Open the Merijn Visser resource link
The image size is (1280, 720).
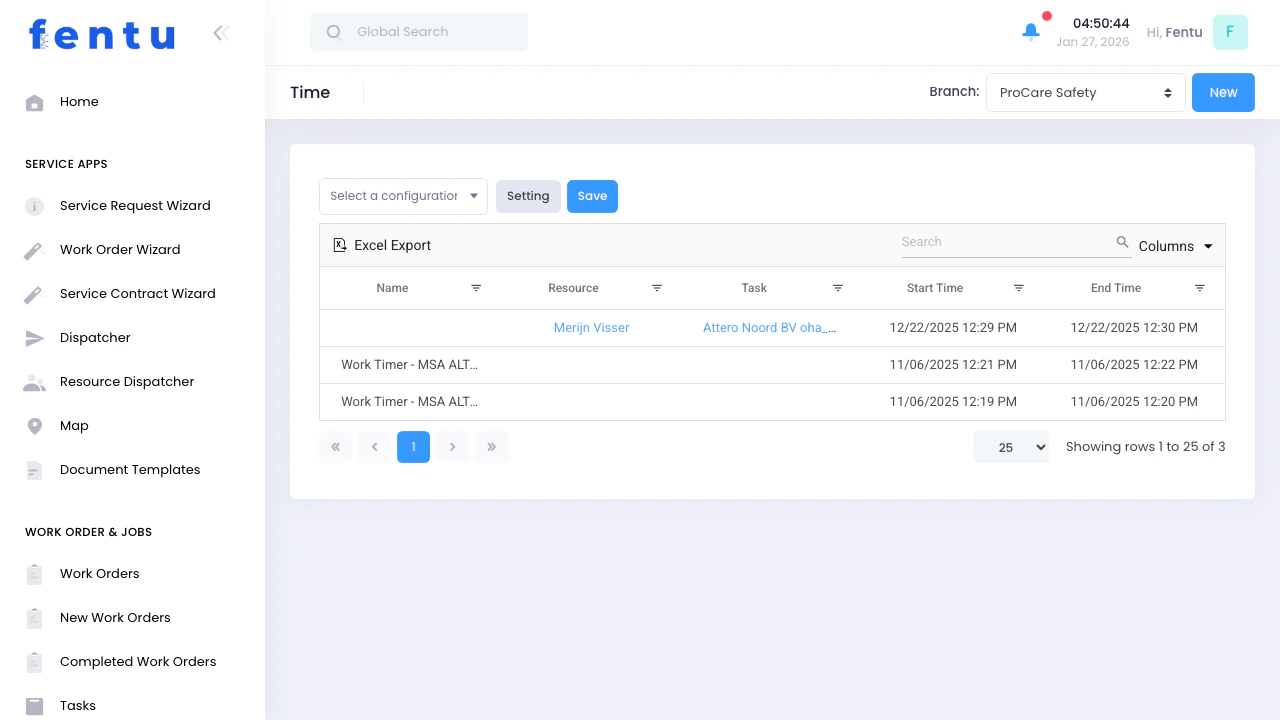click(591, 327)
